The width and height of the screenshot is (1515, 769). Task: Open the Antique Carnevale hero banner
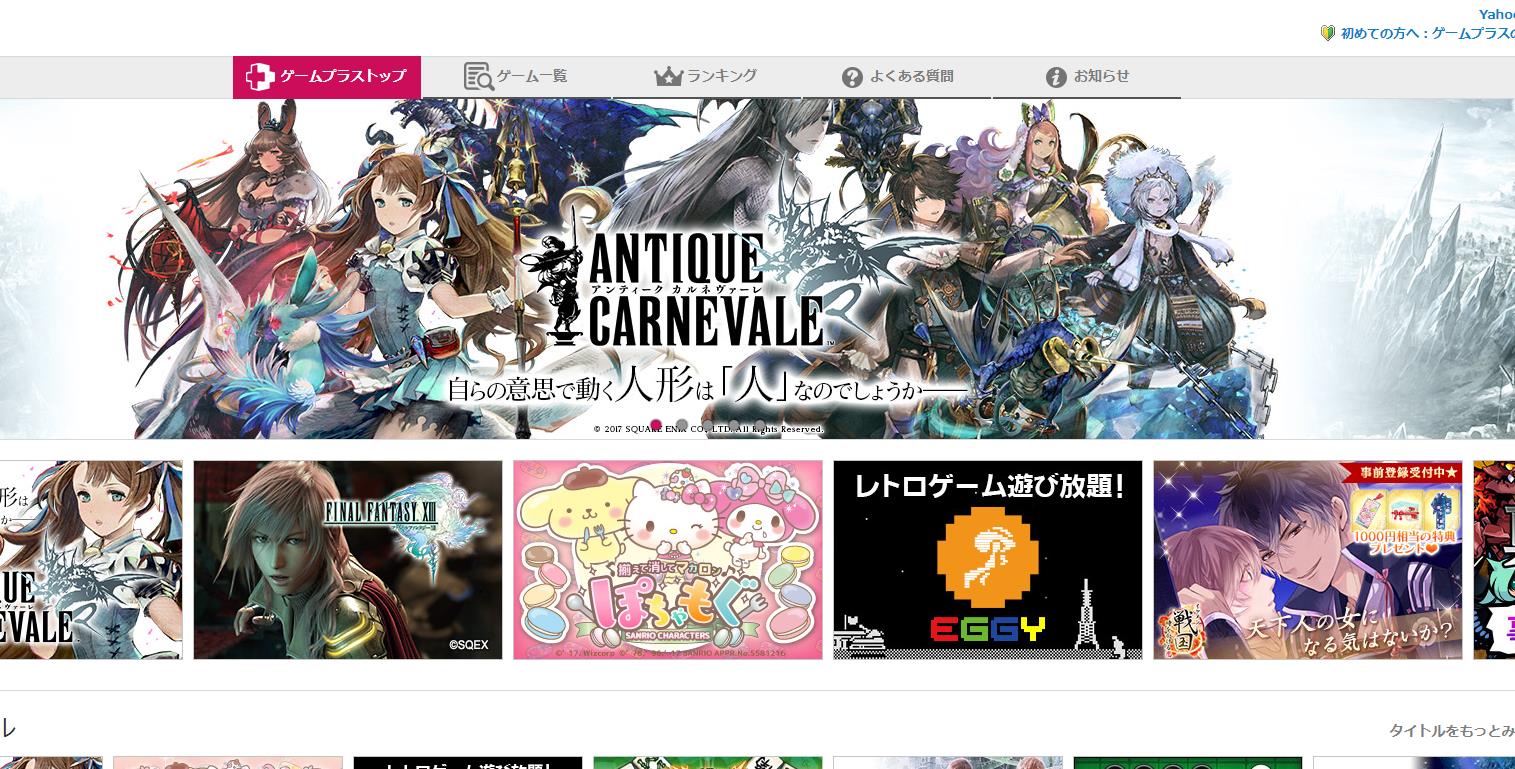point(757,268)
